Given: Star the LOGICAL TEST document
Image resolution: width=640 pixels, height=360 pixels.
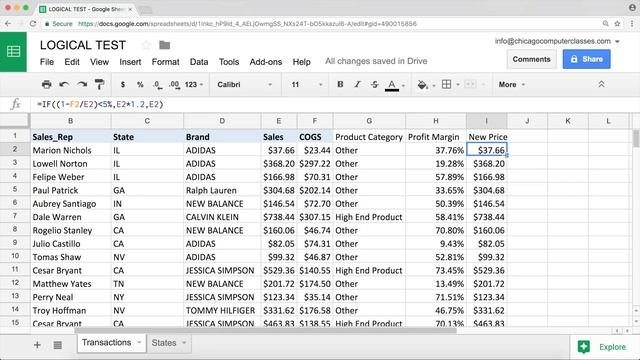Looking at the screenshot, I should point(146,45).
